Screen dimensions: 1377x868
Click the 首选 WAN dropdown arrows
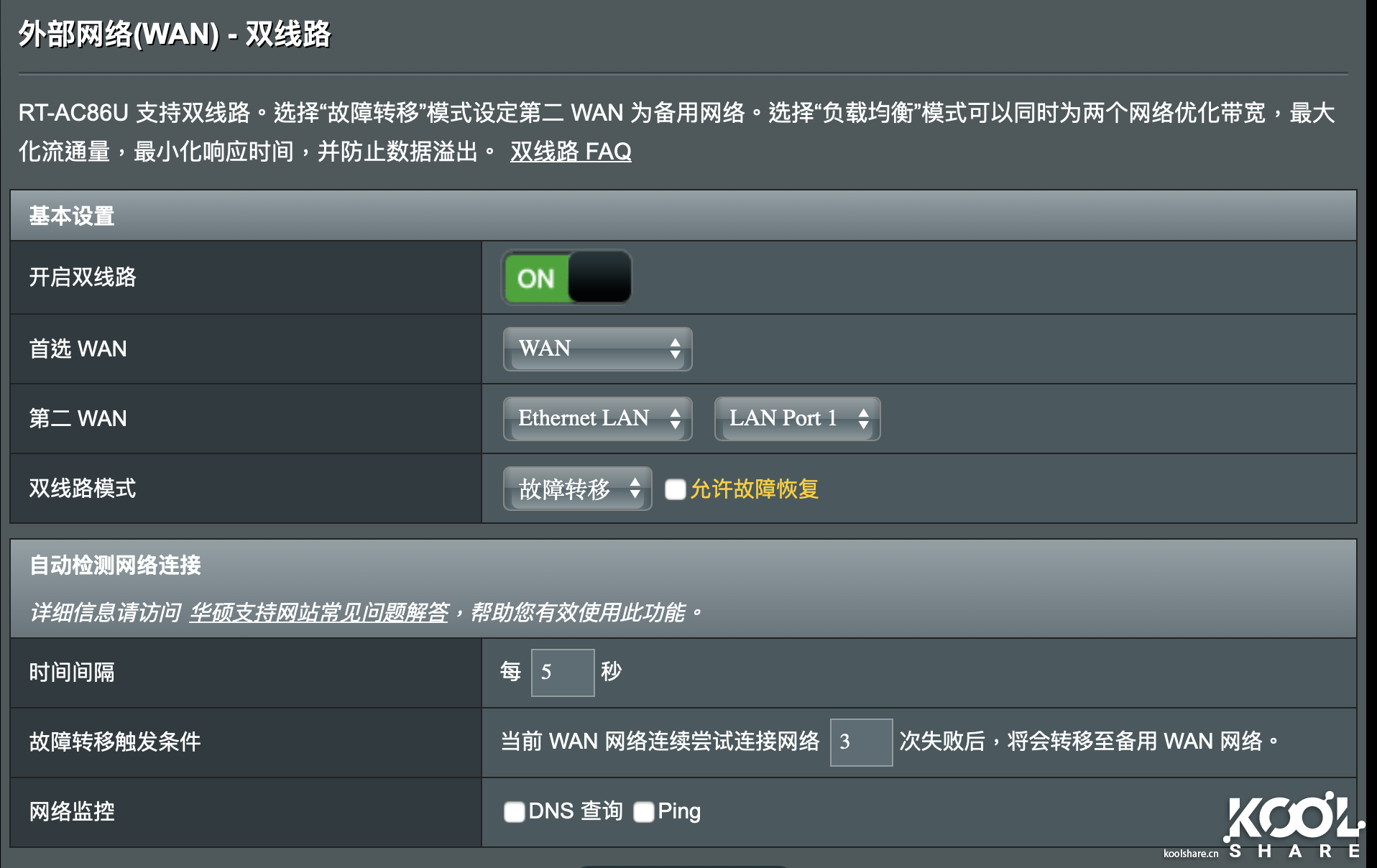[x=674, y=349]
